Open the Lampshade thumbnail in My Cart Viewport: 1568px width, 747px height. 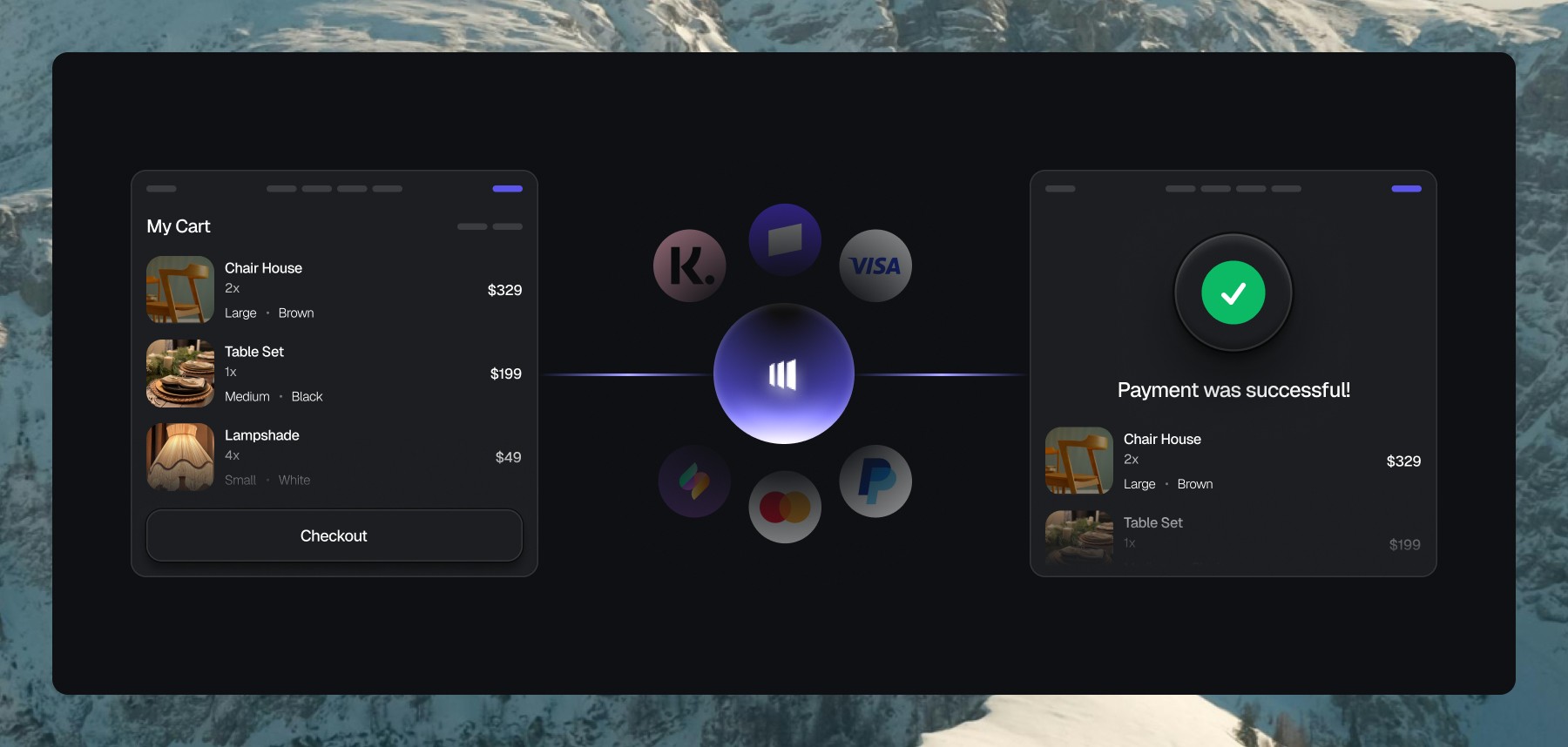[x=180, y=456]
